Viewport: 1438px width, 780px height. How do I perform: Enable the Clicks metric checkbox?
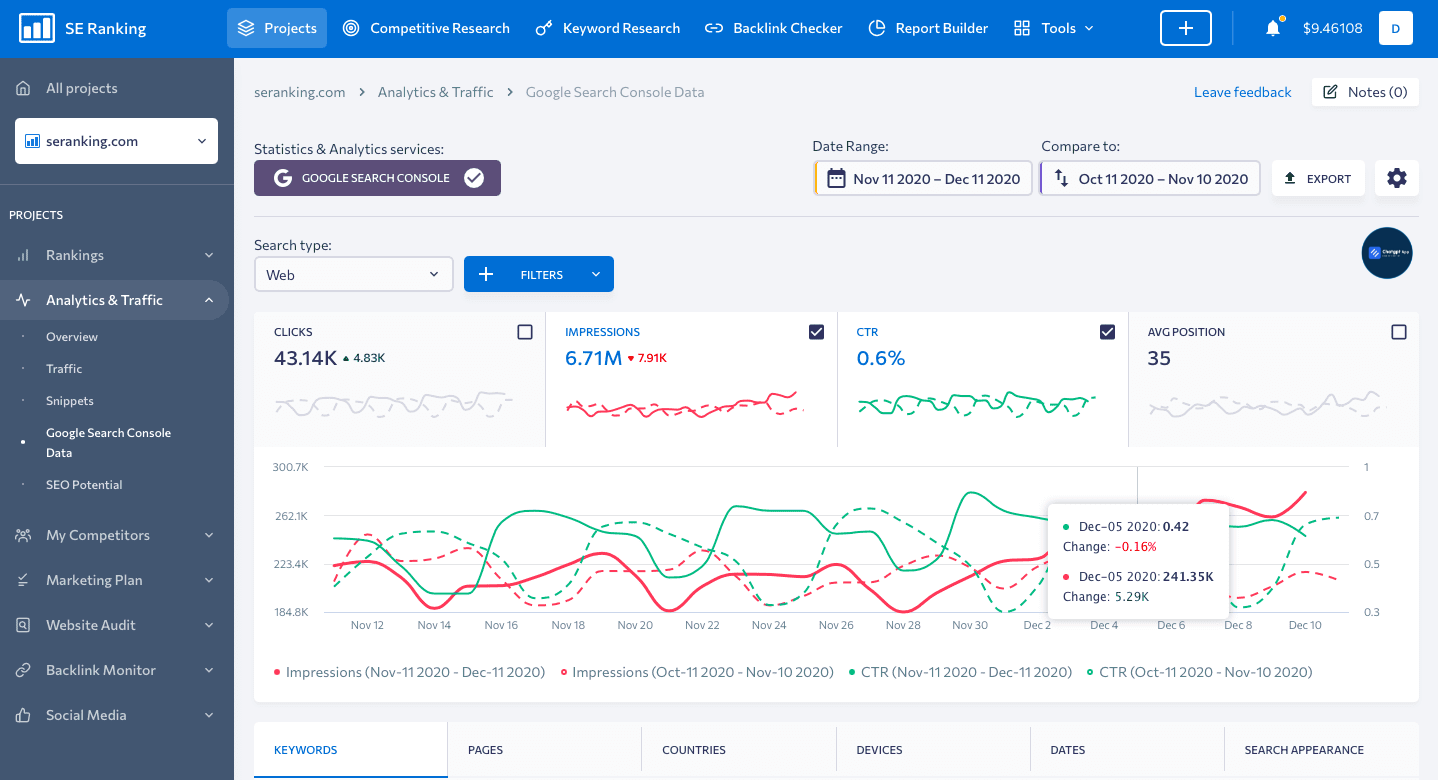[x=525, y=332]
